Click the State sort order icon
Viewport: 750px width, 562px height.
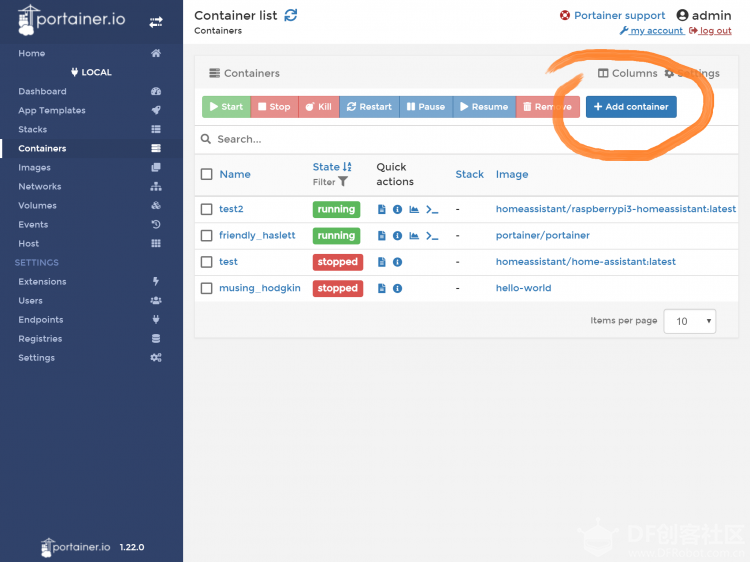347,166
